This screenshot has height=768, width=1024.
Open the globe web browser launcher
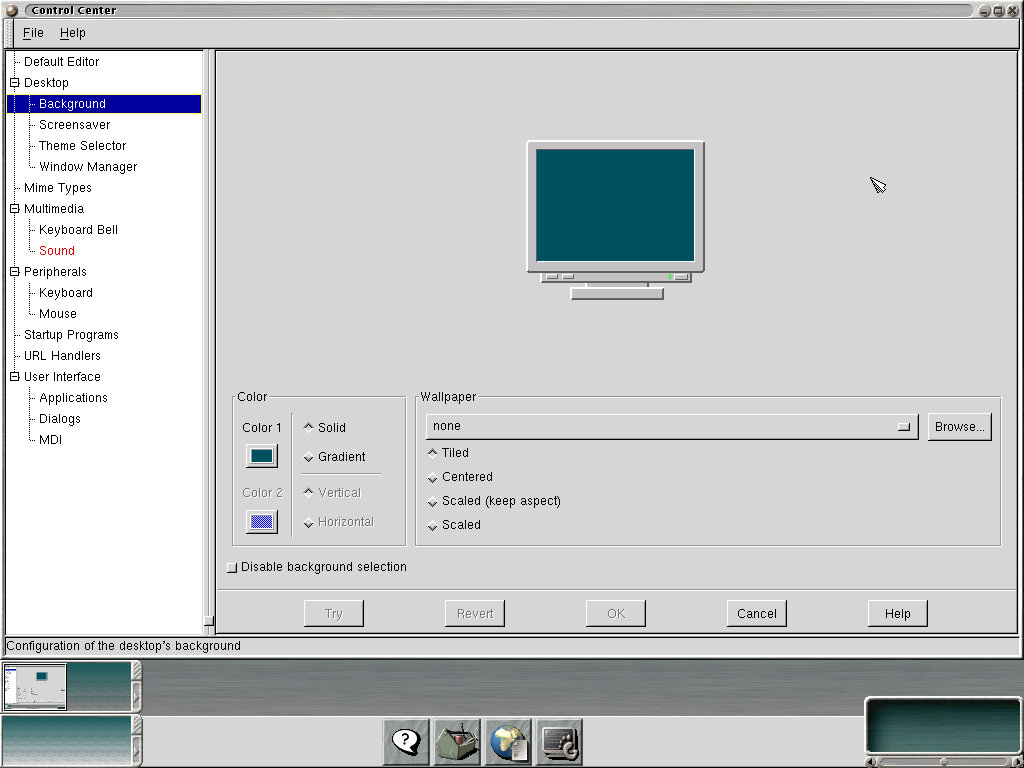point(508,741)
